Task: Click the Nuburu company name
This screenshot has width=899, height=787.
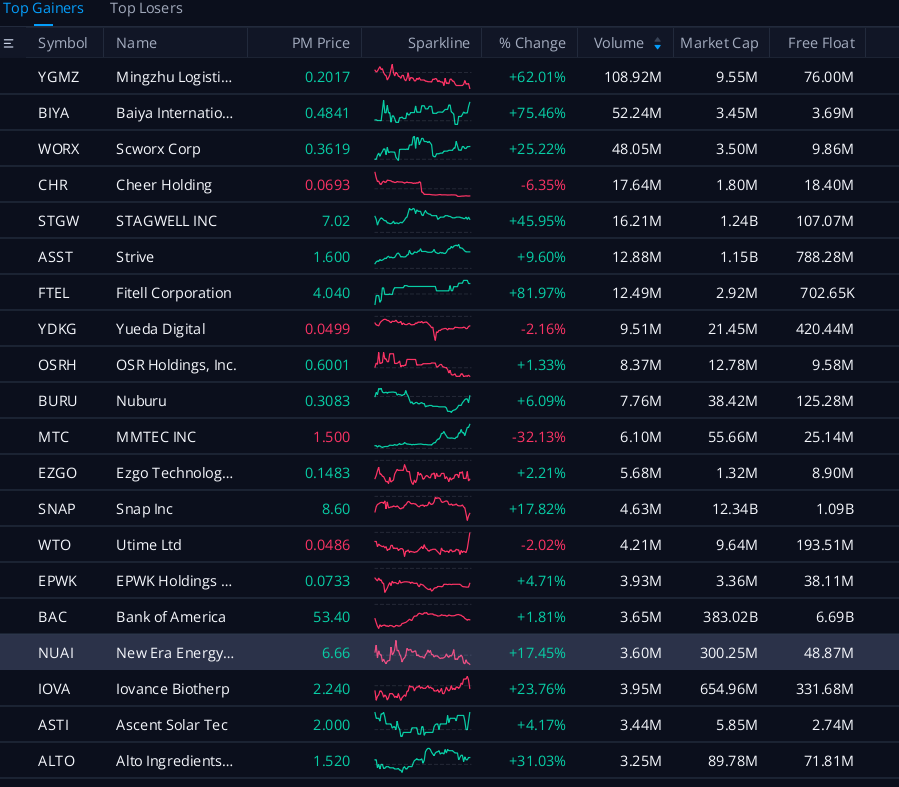Action: [141, 401]
